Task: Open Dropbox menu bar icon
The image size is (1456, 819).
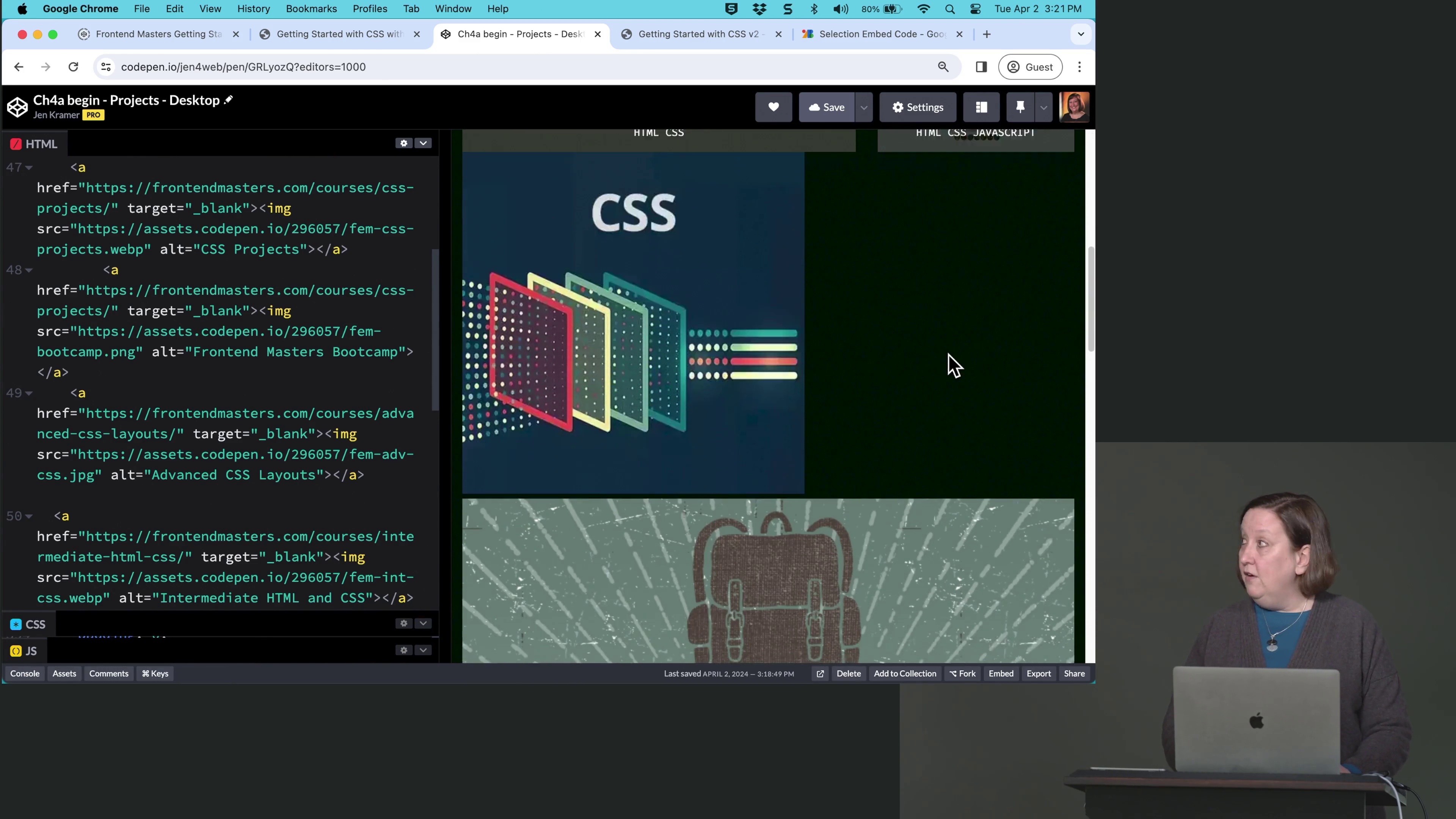Action: click(759, 9)
